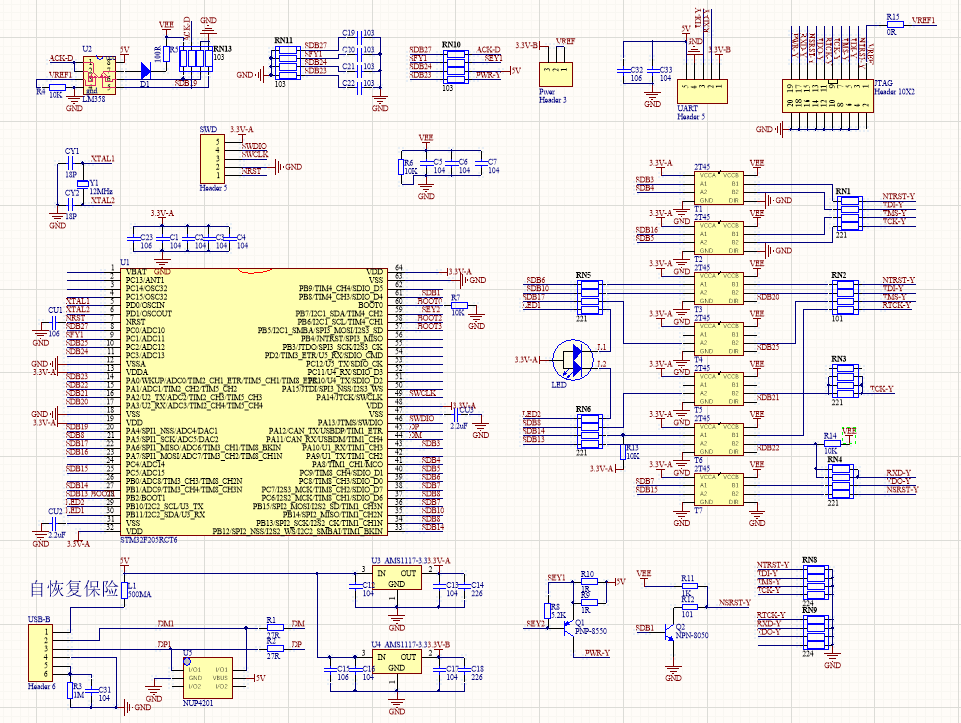Select the R7 10K resistor symbol
The width and height of the screenshot is (961, 723).
tap(459, 305)
